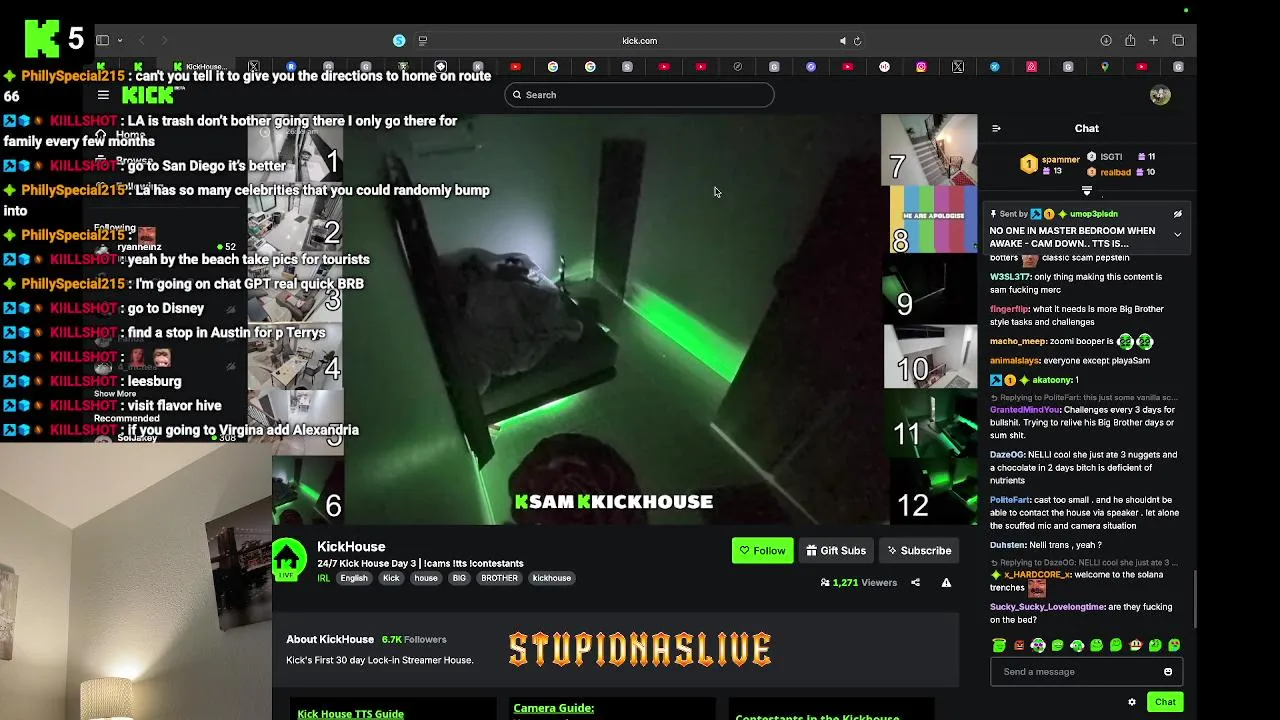Switch to camera 10 thumbnail
1280x720 pixels.
[x=929, y=357]
